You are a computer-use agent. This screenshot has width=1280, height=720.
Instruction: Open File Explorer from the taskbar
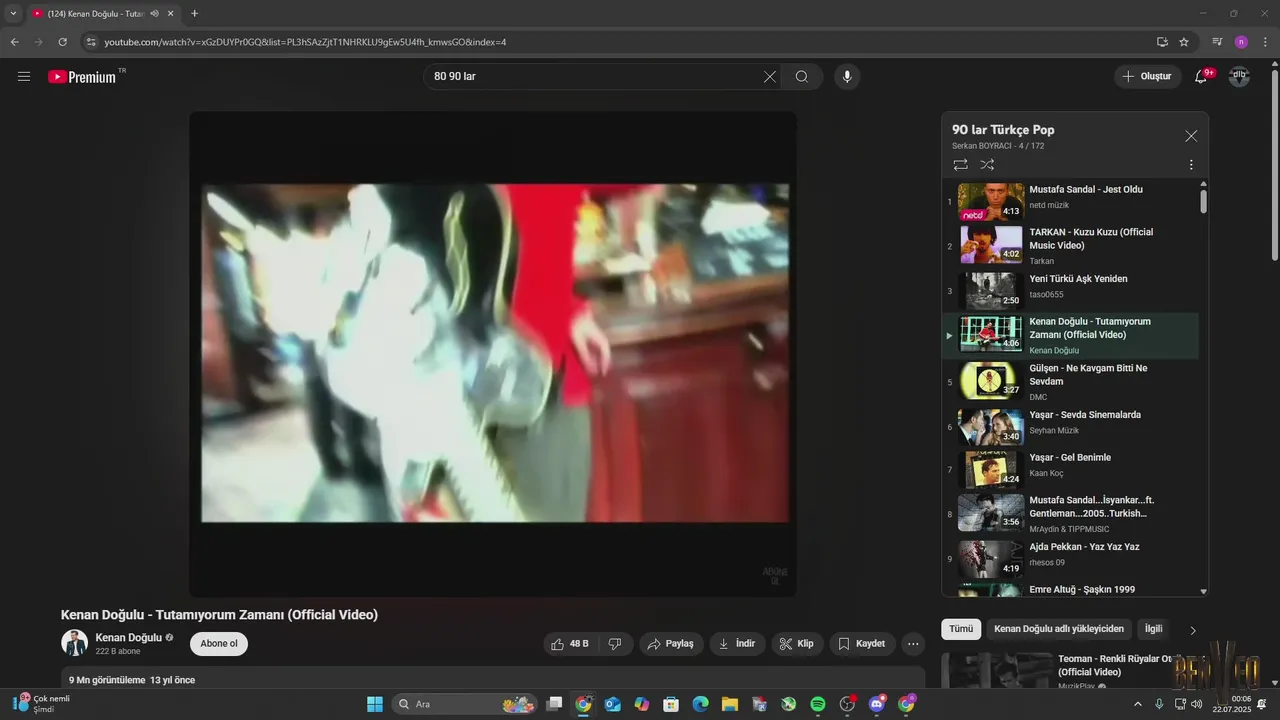pos(730,704)
